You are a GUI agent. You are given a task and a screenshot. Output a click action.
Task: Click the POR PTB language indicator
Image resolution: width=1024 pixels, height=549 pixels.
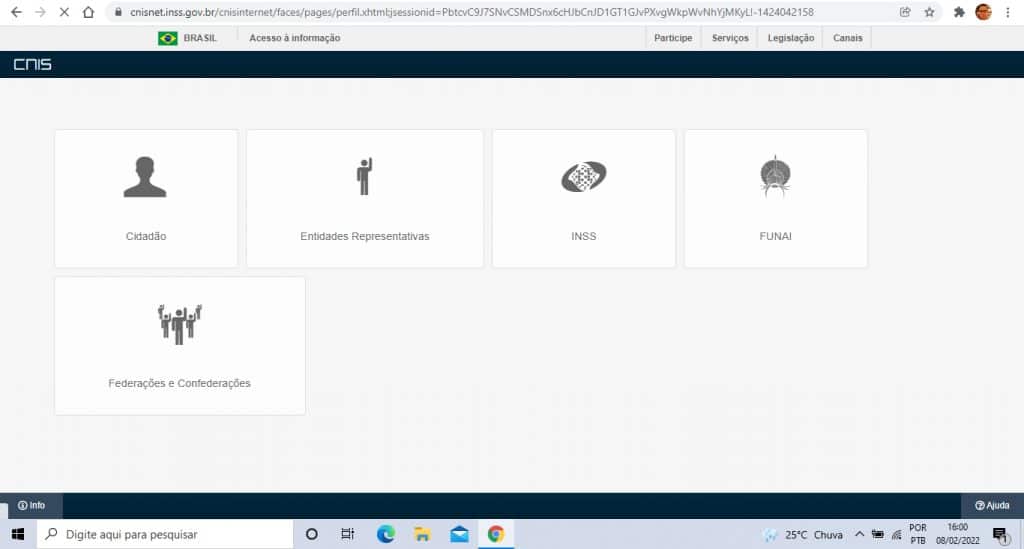click(918, 534)
